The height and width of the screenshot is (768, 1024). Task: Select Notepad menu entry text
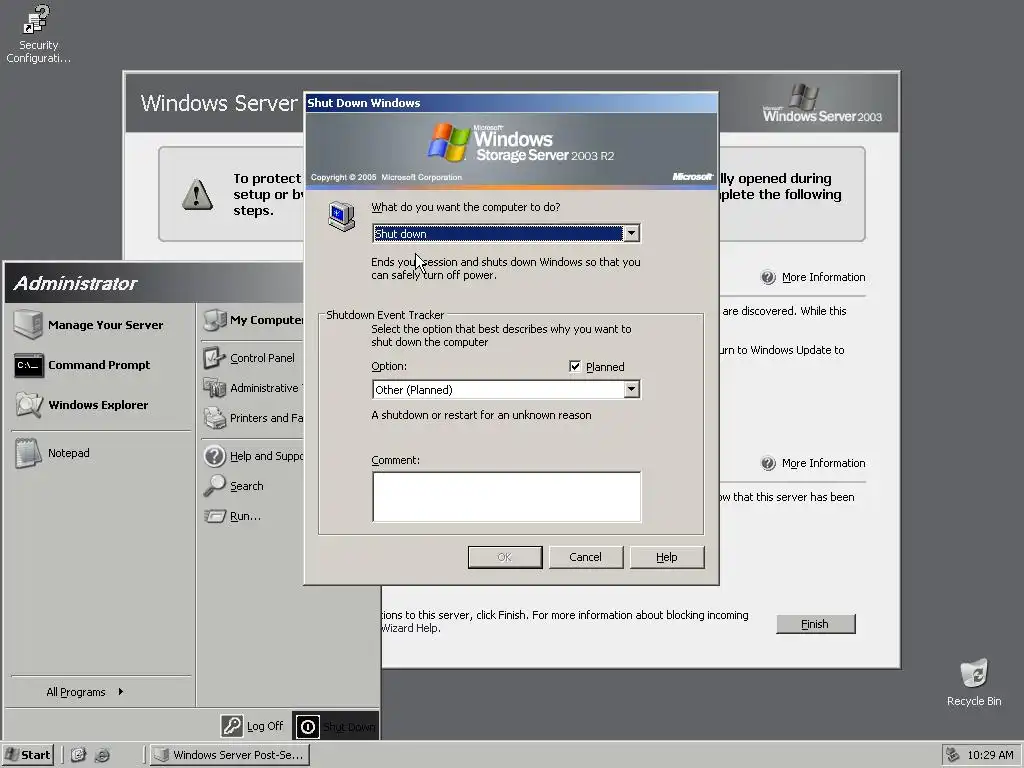click(69, 453)
